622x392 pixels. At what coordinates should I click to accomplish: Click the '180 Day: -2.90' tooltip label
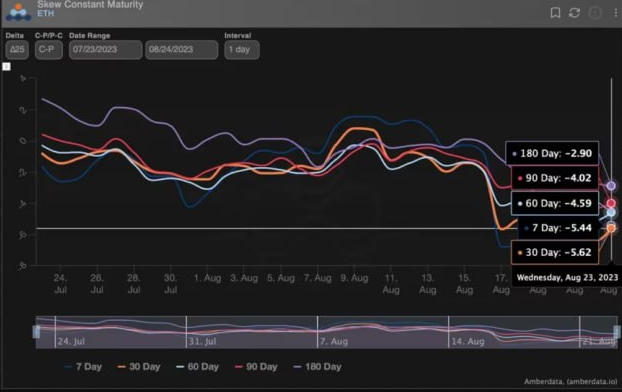pyautogui.click(x=552, y=153)
